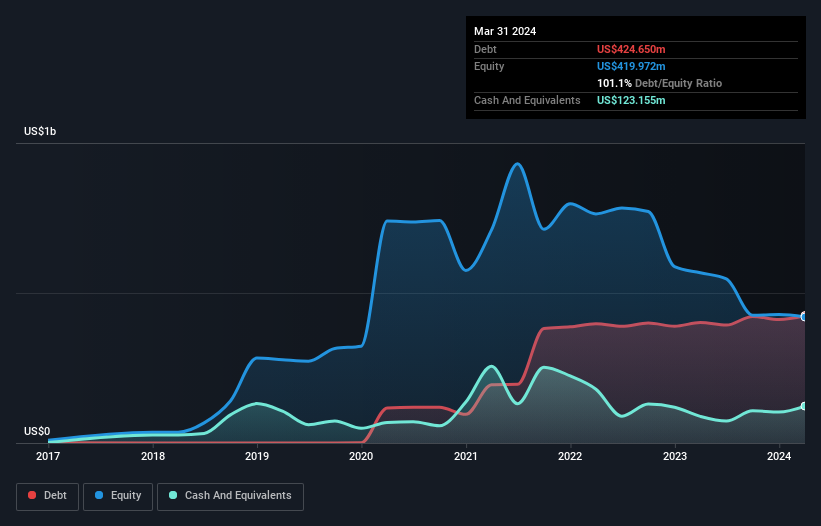Click the red Debt legend dot
Viewport: 821px width, 526px height.
click(x=32, y=495)
